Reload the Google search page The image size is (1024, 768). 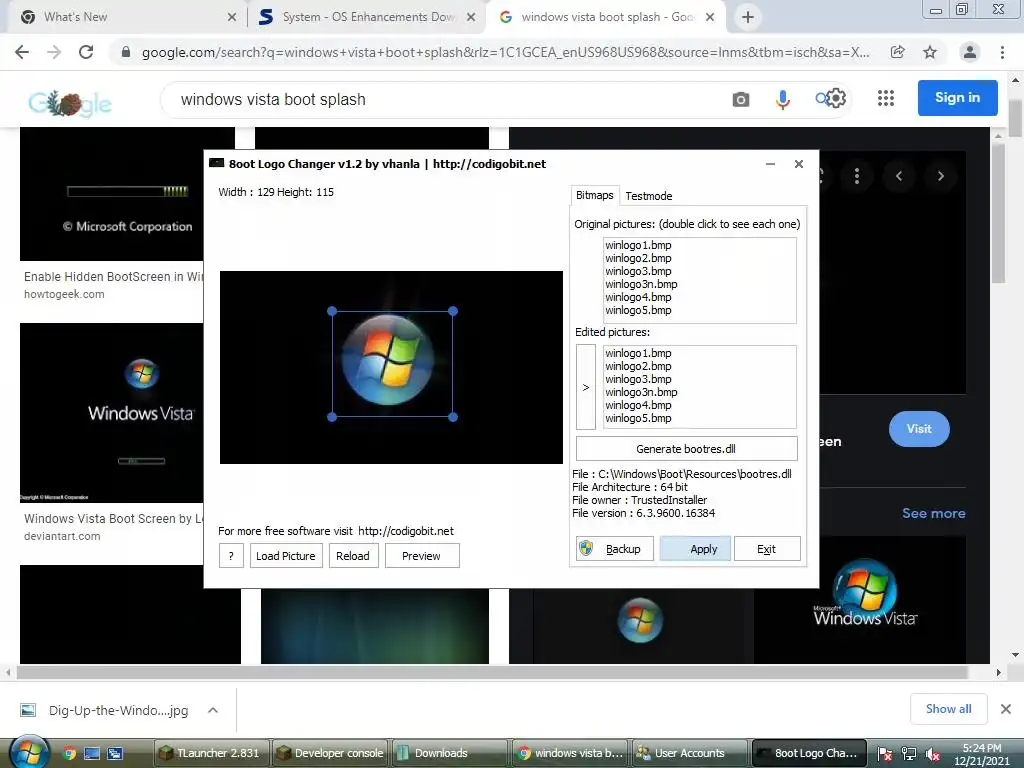coord(86,52)
